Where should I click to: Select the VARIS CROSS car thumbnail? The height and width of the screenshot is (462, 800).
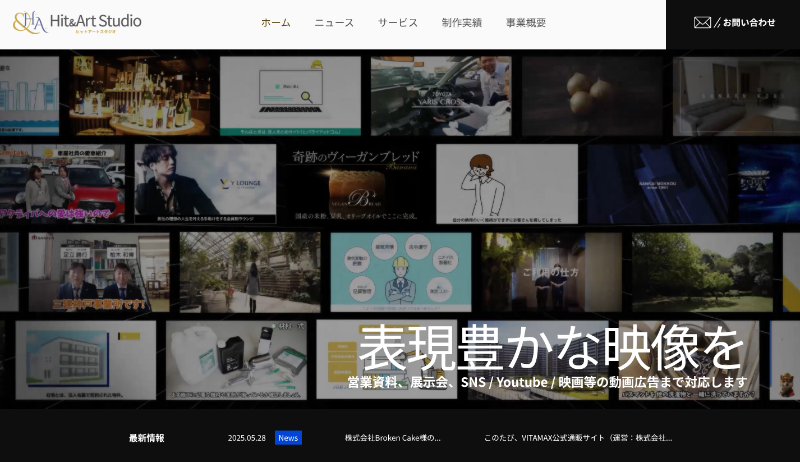click(440, 95)
